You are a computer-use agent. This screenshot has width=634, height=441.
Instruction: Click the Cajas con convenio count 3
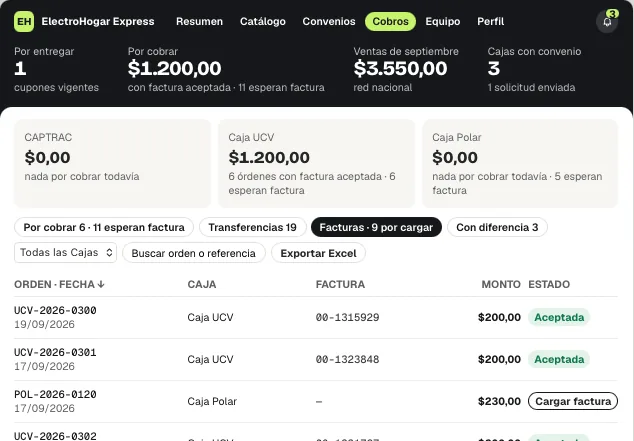click(x=494, y=68)
